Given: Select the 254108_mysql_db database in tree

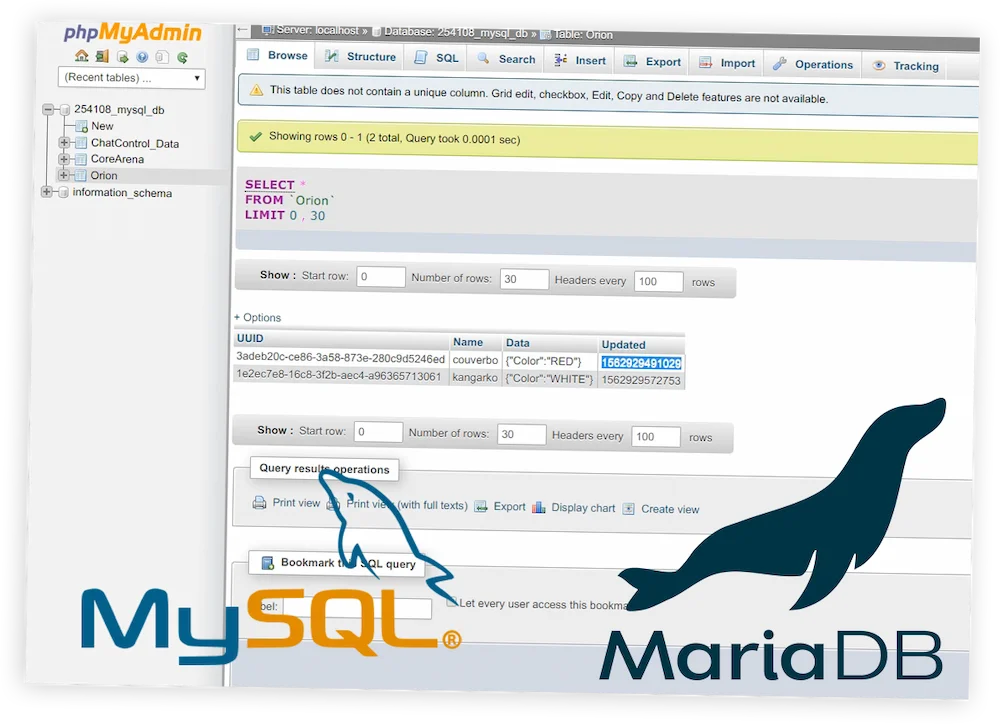Looking at the screenshot, I should point(119,110).
